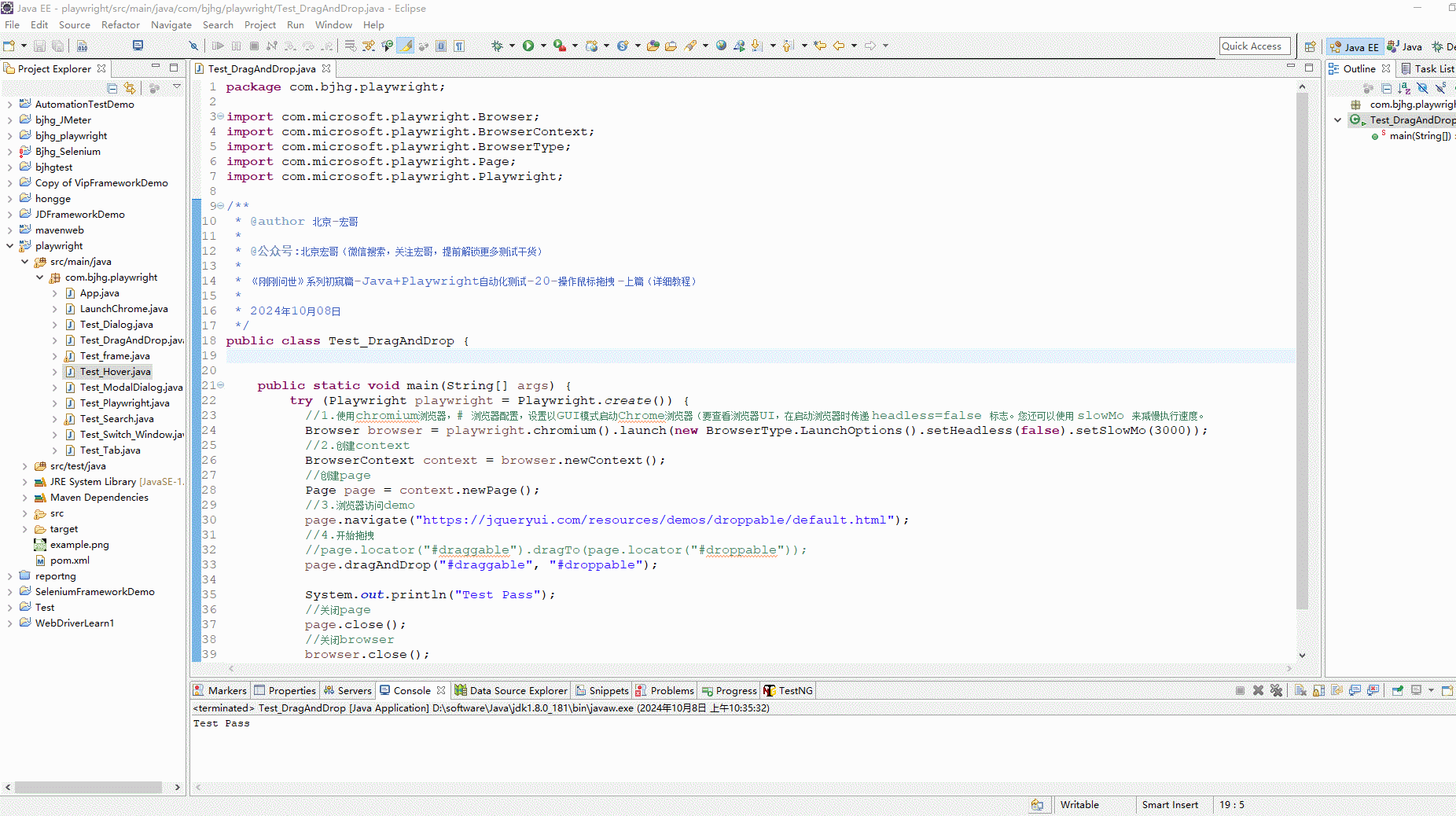
Task: Toggle Block Selection Mode button
Action: (441, 46)
